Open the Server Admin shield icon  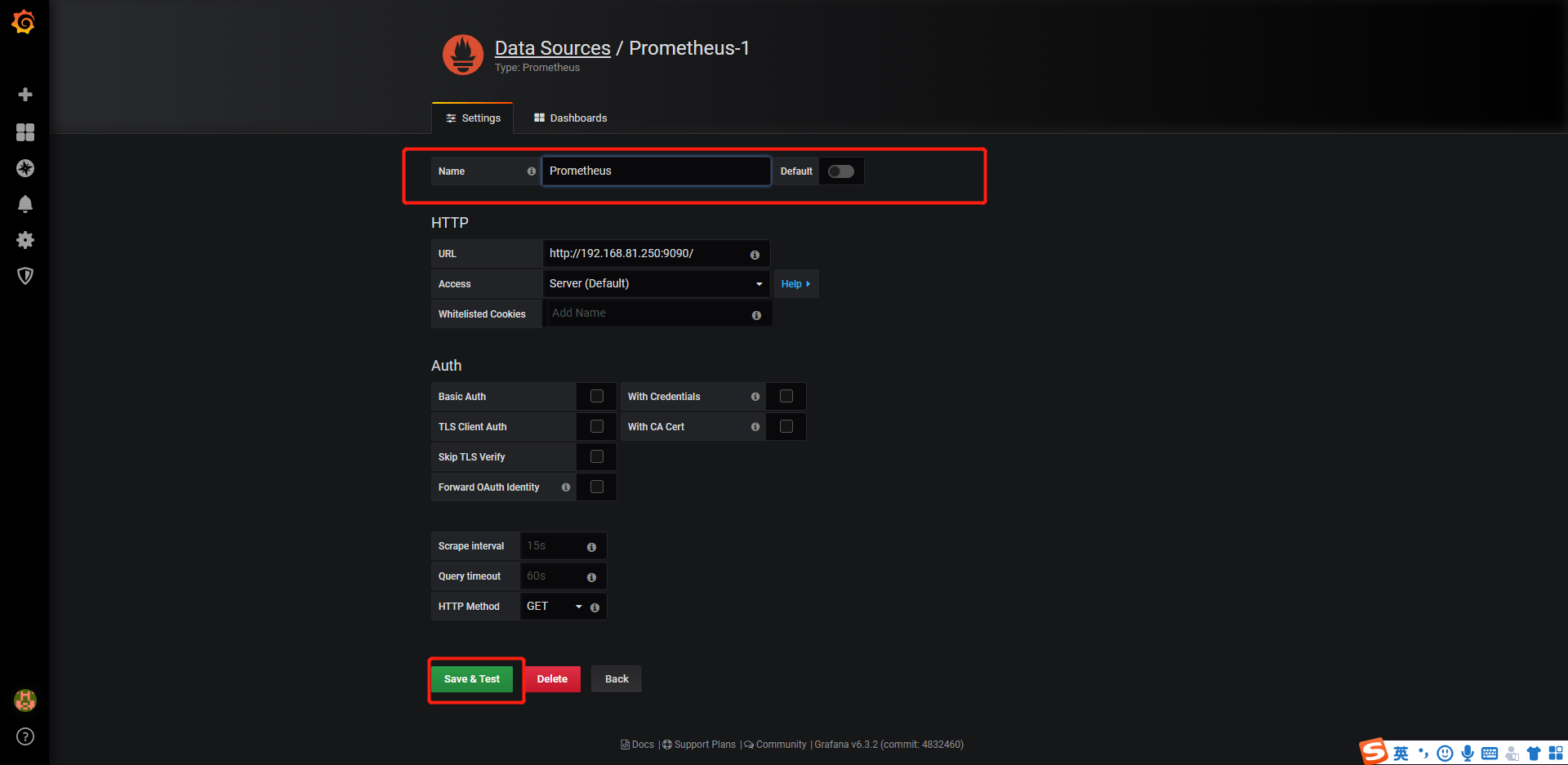coord(25,276)
